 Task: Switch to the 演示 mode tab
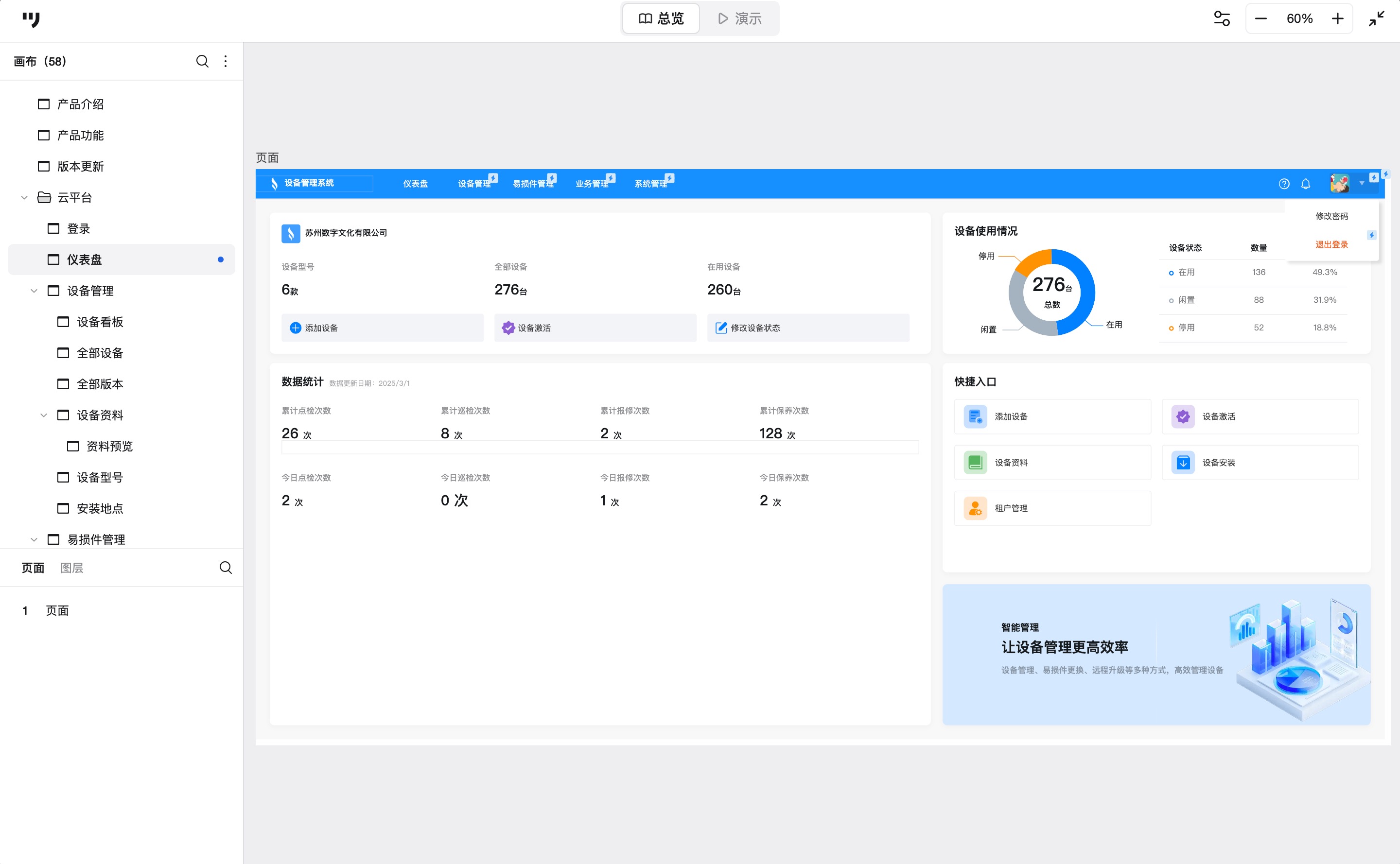pyautogui.click(x=740, y=19)
